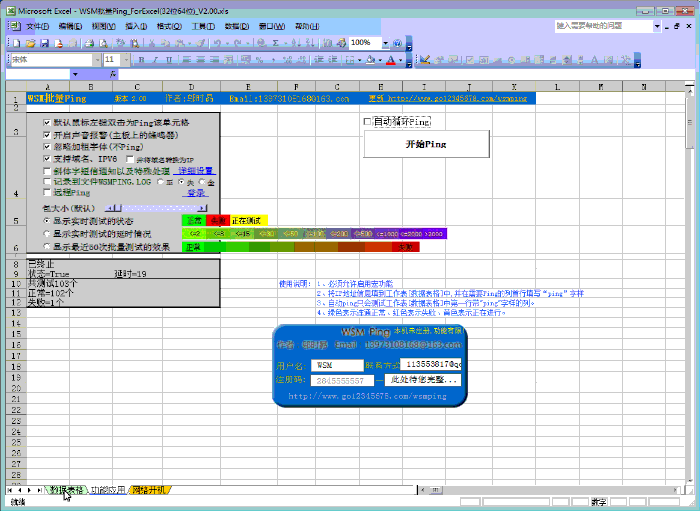The image size is (700, 511).
Task: Open Print Preview from the toolbar
Action: [x=103, y=43]
